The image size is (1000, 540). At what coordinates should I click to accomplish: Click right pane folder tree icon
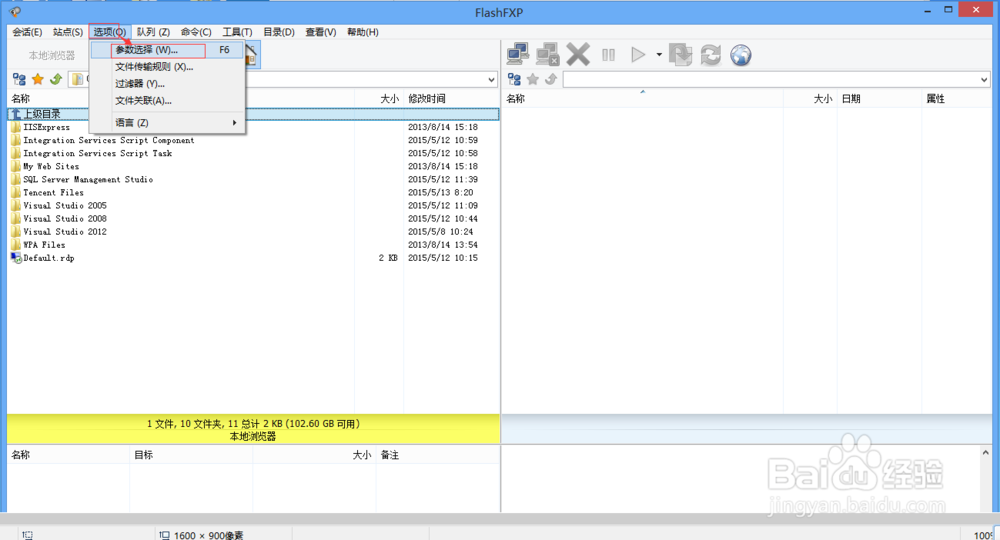click(514, 79)
